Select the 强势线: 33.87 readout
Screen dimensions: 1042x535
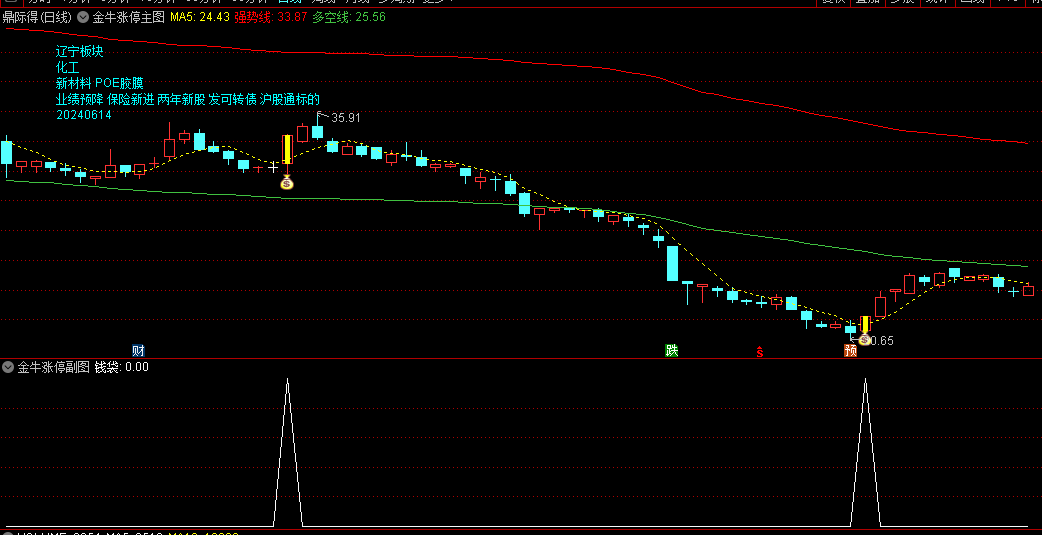270,17
